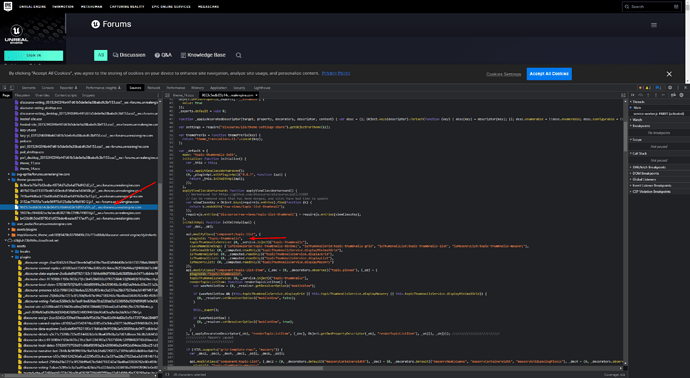Click MetaHuman in top navigation

(x=92, y=7)
